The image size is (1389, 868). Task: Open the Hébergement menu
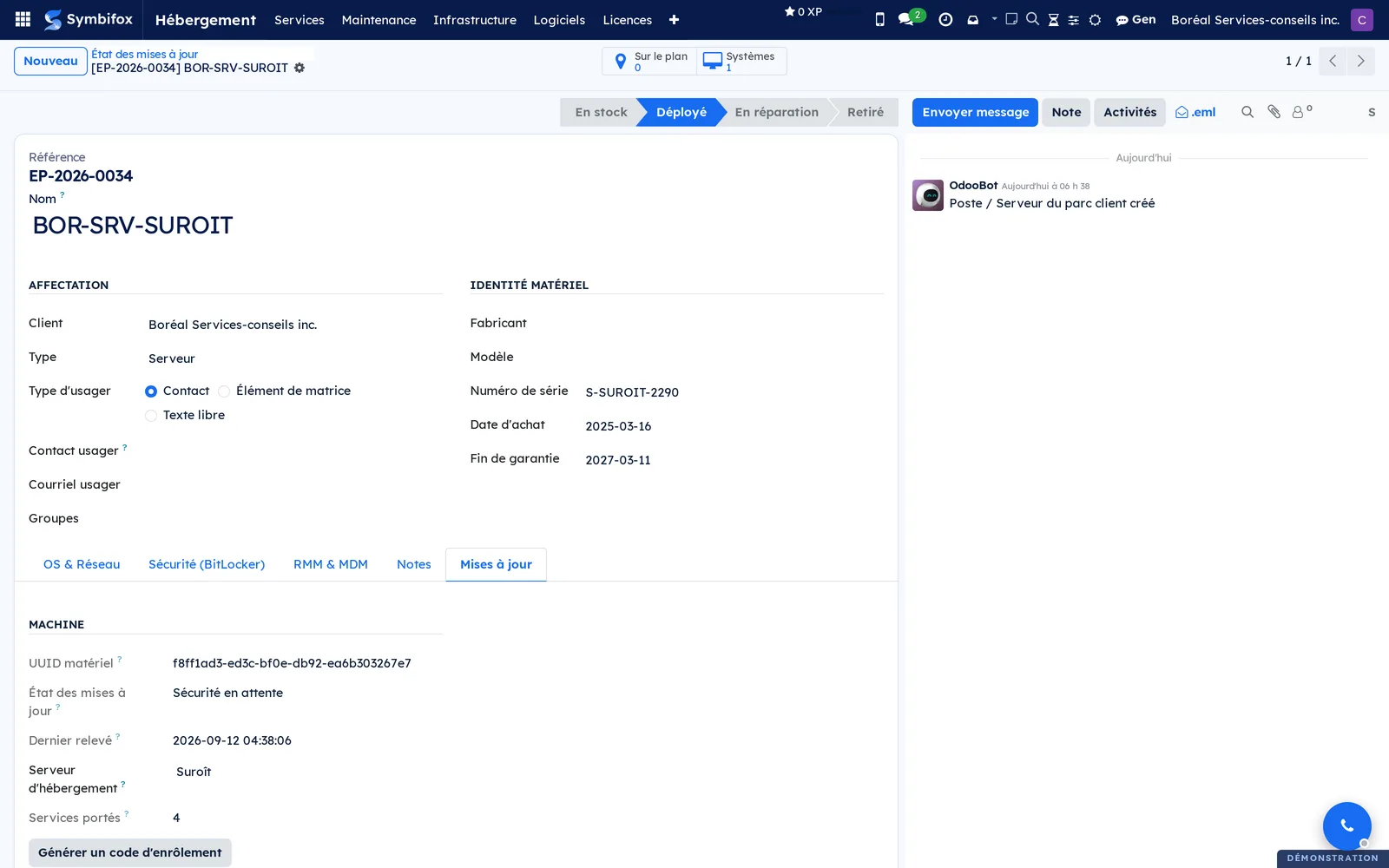tap(206, 20)
